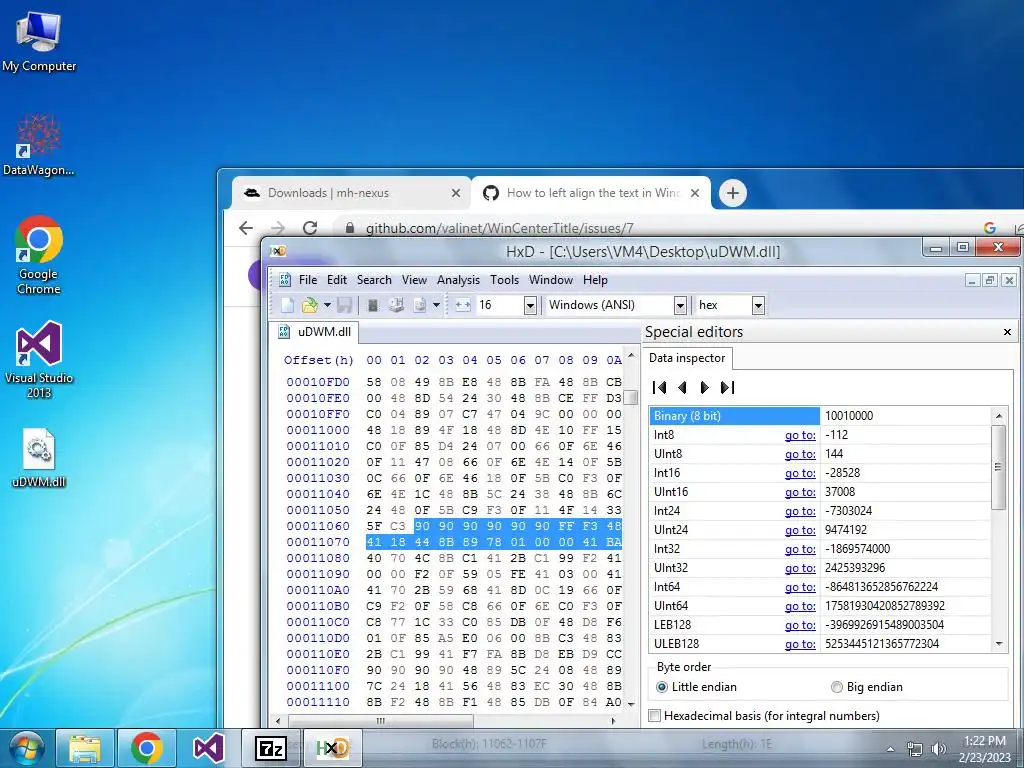Select the uDWM.dll document tab
1024x768 pixels.
tap(315, 332)
